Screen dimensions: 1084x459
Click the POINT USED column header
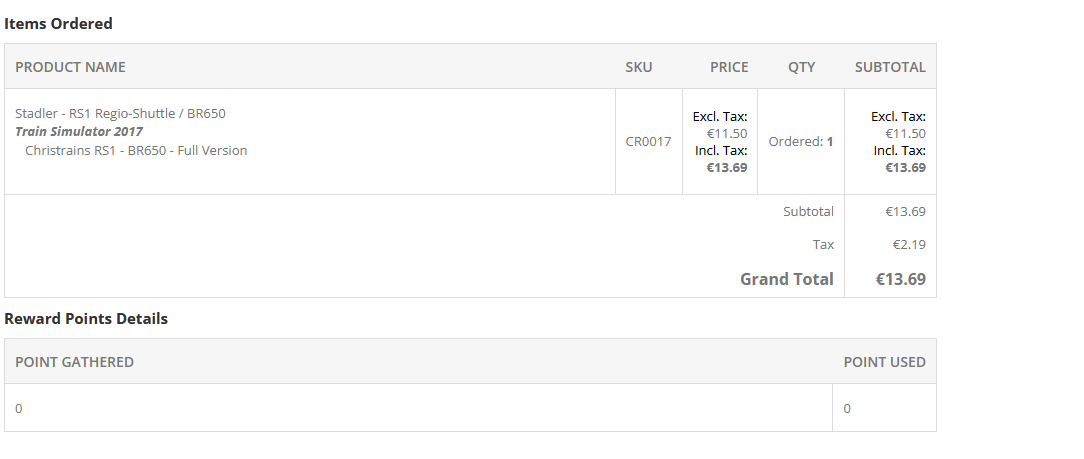pos(884,362)
